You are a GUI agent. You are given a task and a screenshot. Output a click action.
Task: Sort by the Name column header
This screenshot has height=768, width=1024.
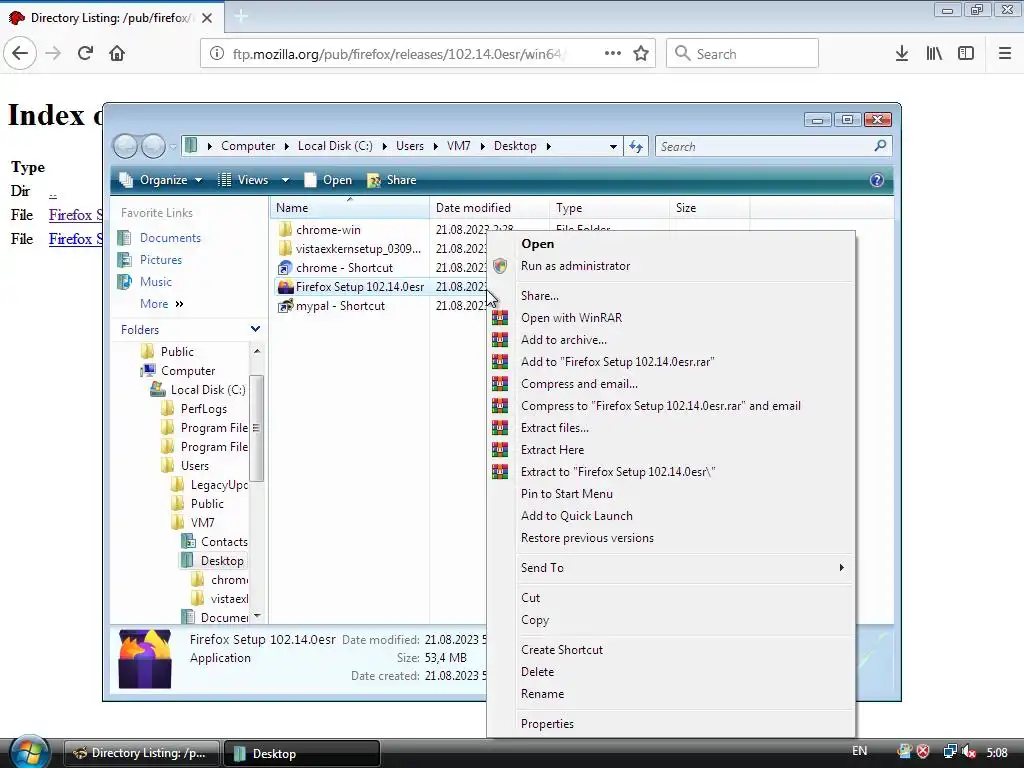point(349,208)
